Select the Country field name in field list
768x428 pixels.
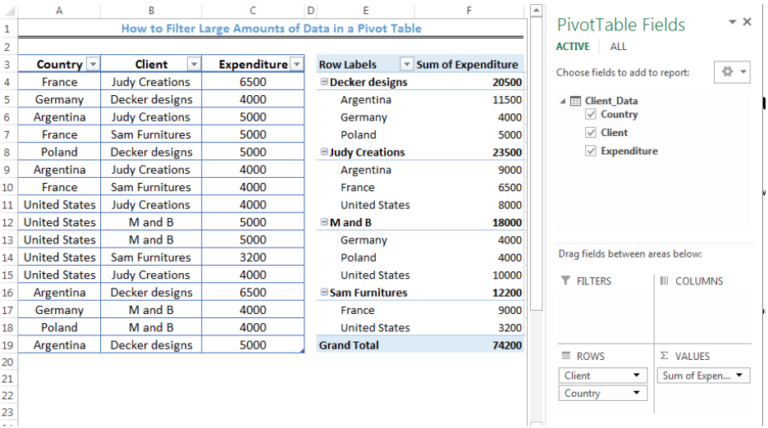click(619, 114)
